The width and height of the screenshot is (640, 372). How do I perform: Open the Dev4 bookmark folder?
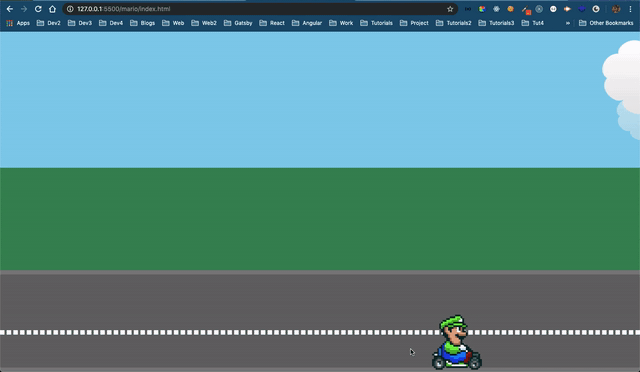111,23
